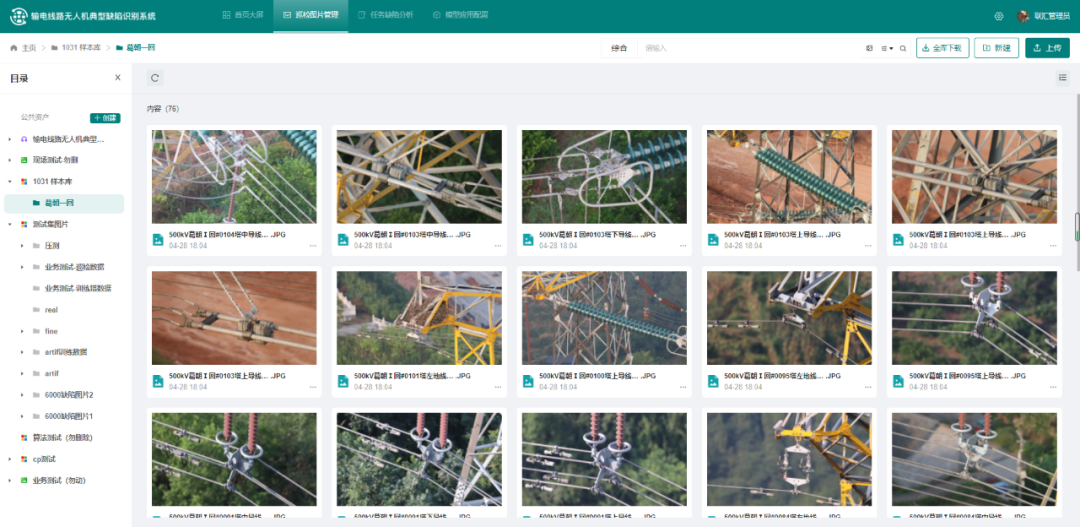Image resolution: width=1080 pixels, height=527 pixels.
Task: Open the #0104塔中导线 image thumbnail
Action: (x=234, y=176)
